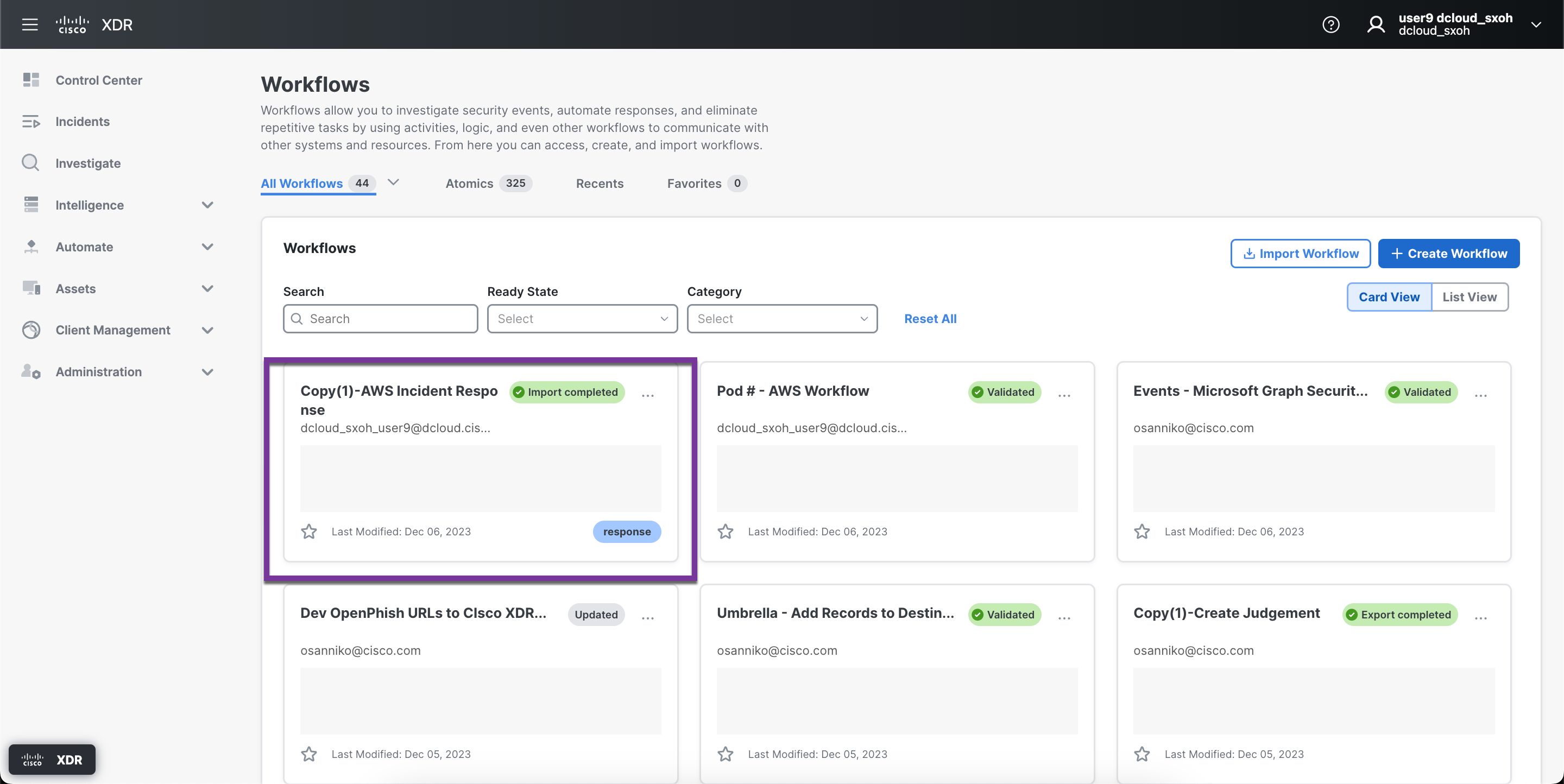
Task: Click the Cisco XDR logo in header
Action: coord(94,24)
